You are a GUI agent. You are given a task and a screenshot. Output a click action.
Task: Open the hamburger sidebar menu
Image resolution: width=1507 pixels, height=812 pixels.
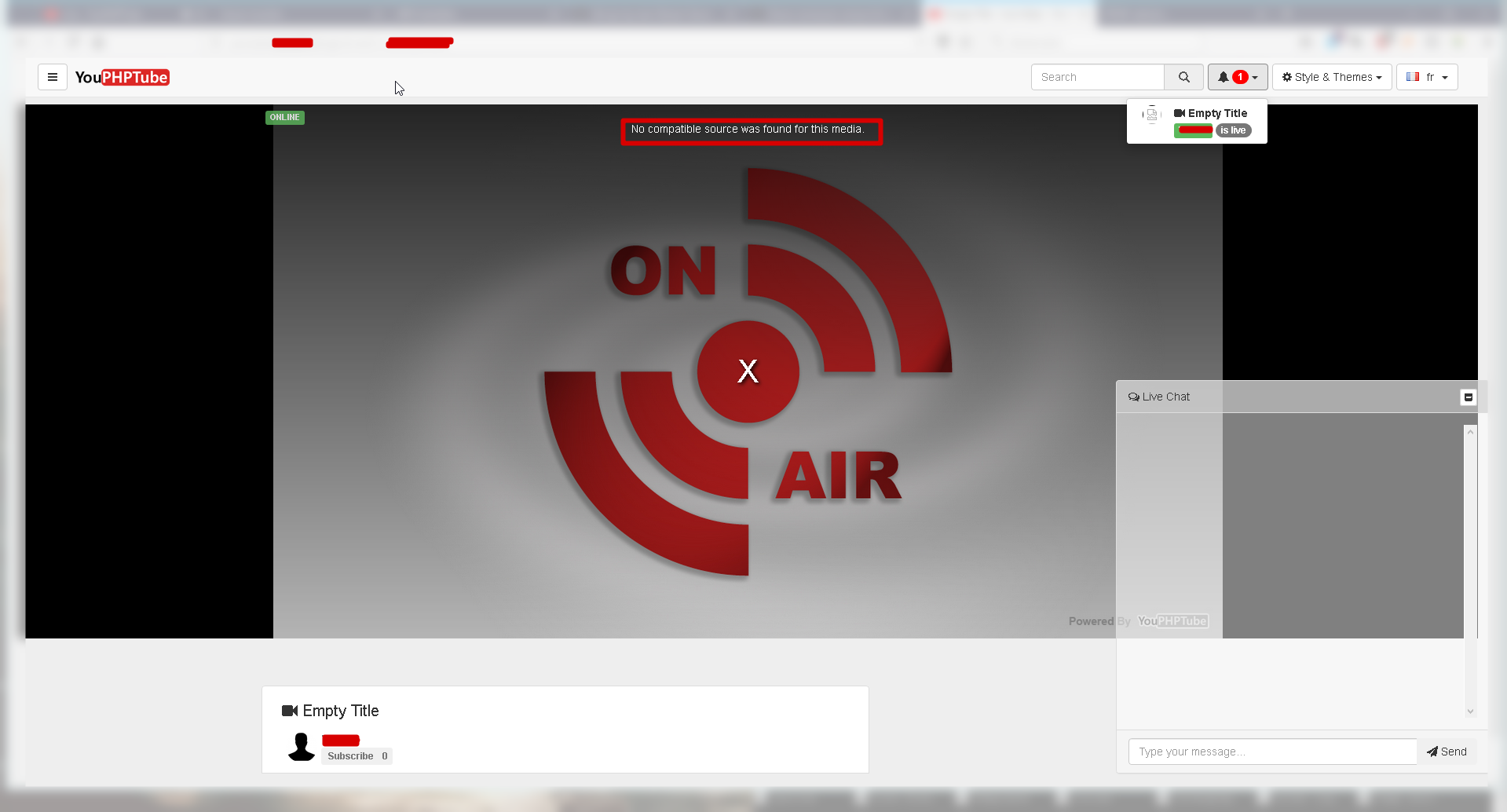53,77
